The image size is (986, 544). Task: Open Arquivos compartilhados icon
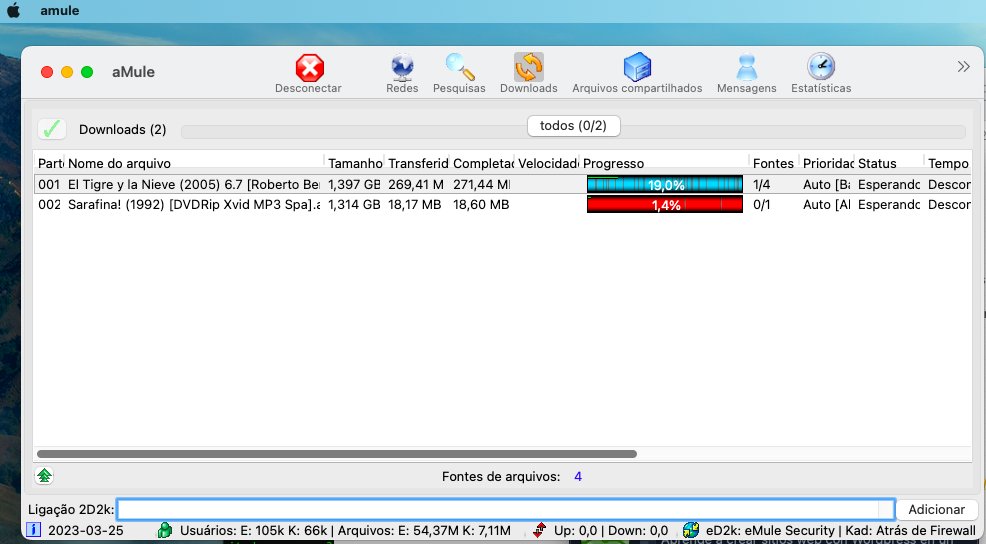(637, 67)
